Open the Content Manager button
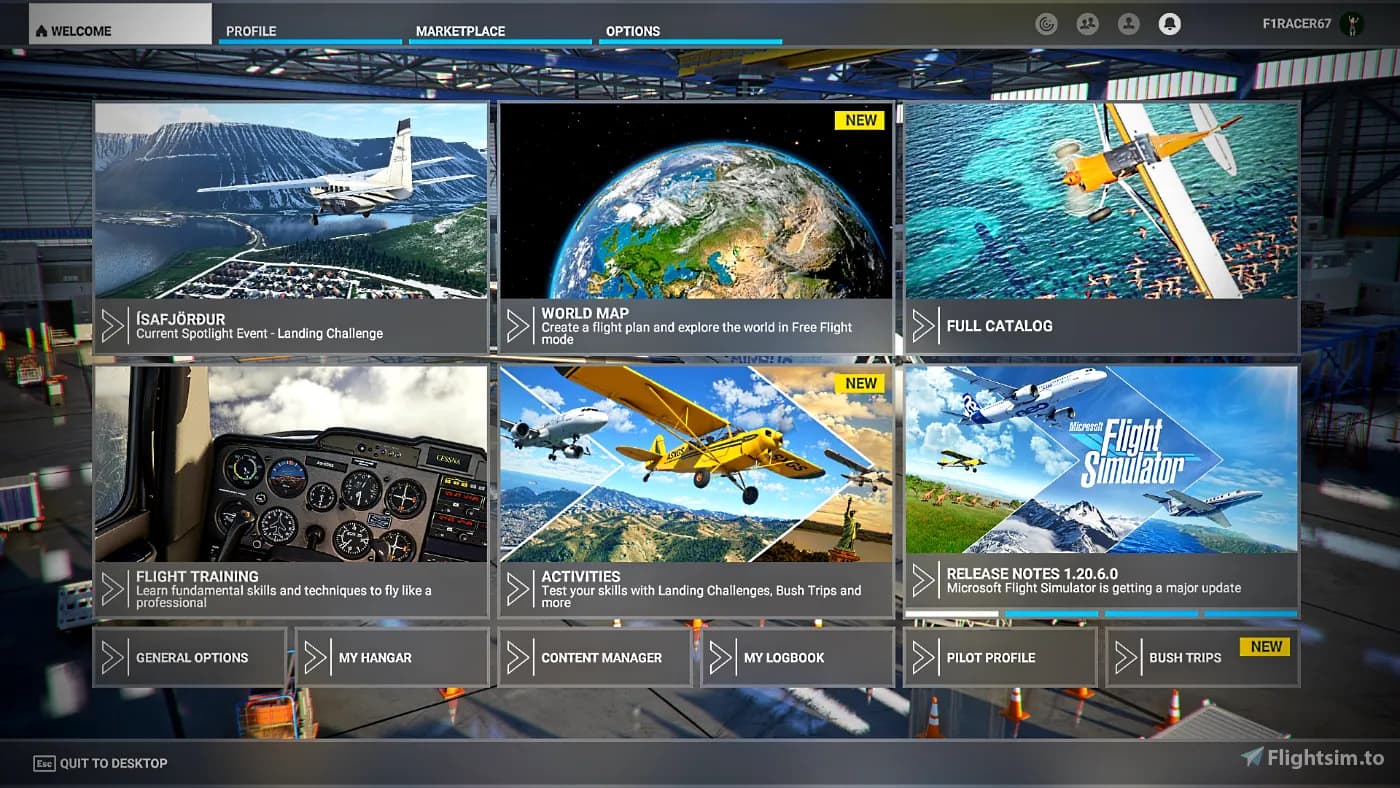Screen dimensions: 1400x788 [594, 657]
